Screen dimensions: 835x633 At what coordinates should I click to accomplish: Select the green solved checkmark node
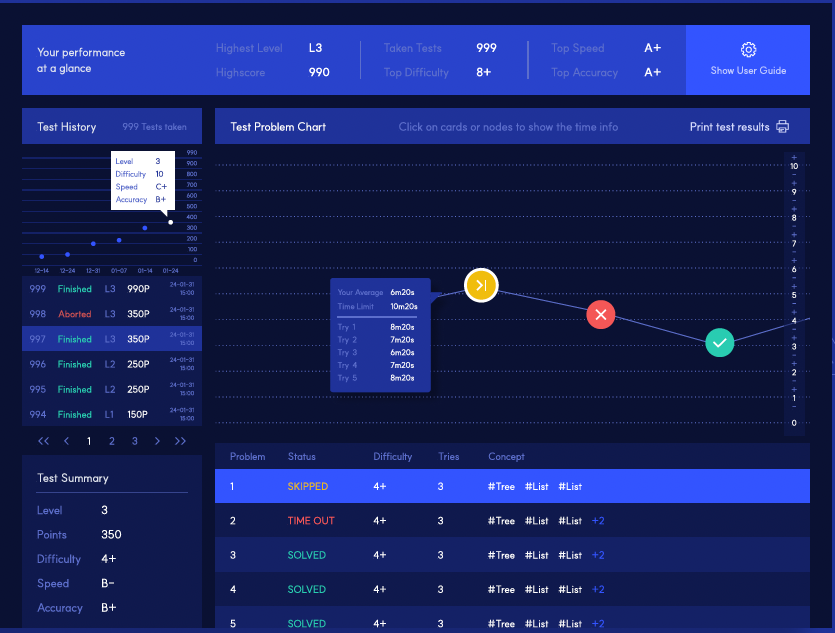719,343
